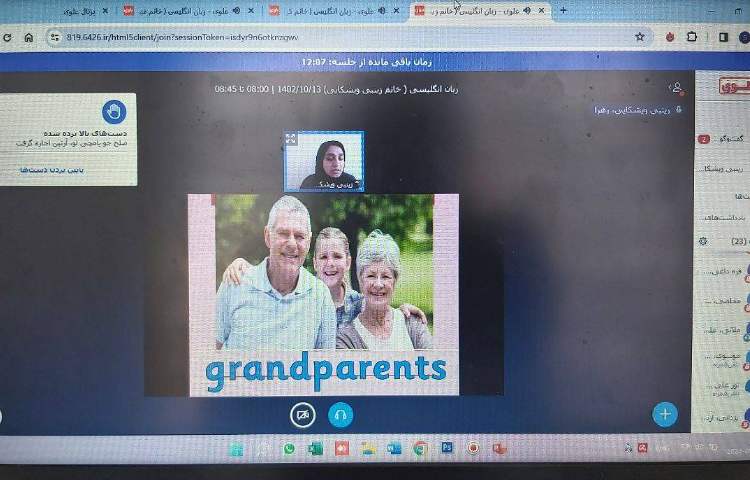Open the users list gear settings
The image size is (750, 480).
pos(703,241)
